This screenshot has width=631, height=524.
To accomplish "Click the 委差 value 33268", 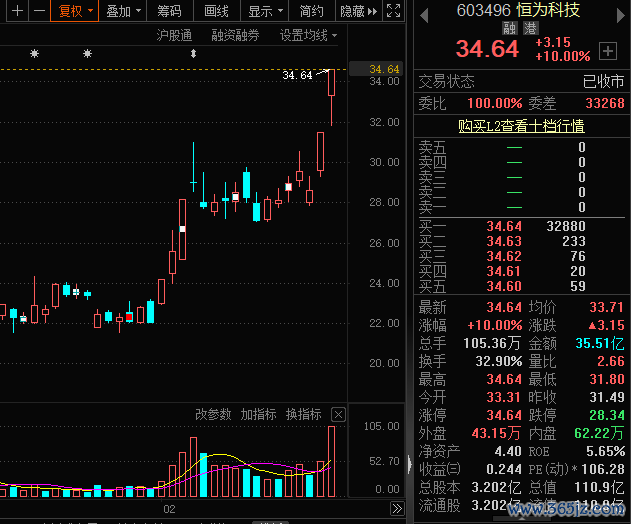I will (605, 103).
